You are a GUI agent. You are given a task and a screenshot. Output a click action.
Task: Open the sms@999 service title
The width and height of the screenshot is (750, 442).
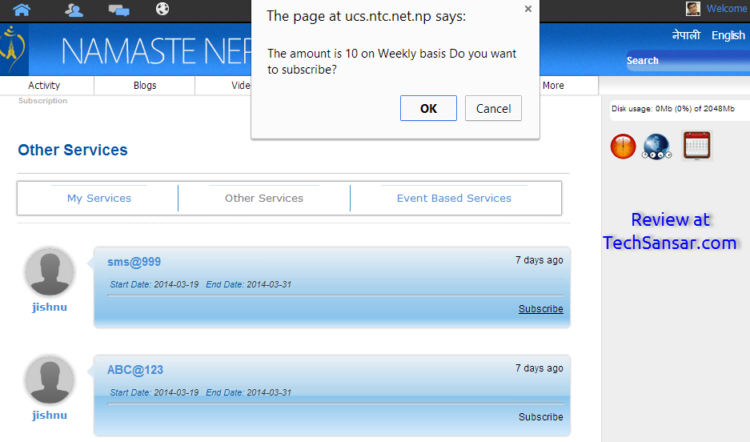[134, 262]
